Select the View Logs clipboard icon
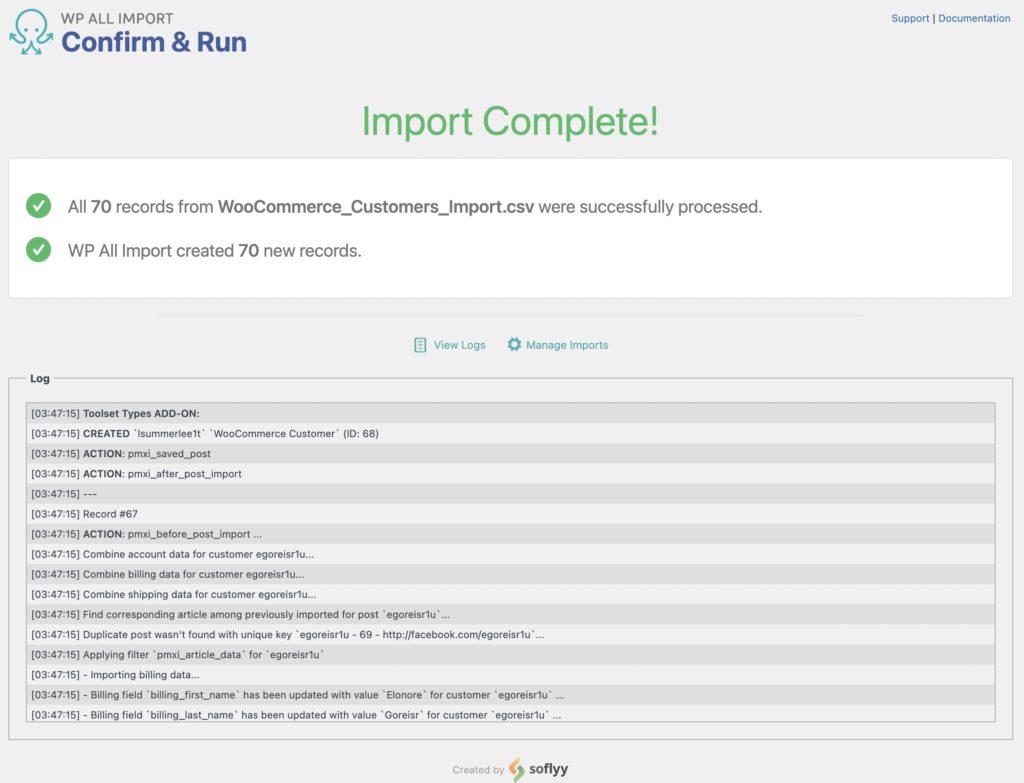This screenshot has height=783, width=1024. pos(419,344)
